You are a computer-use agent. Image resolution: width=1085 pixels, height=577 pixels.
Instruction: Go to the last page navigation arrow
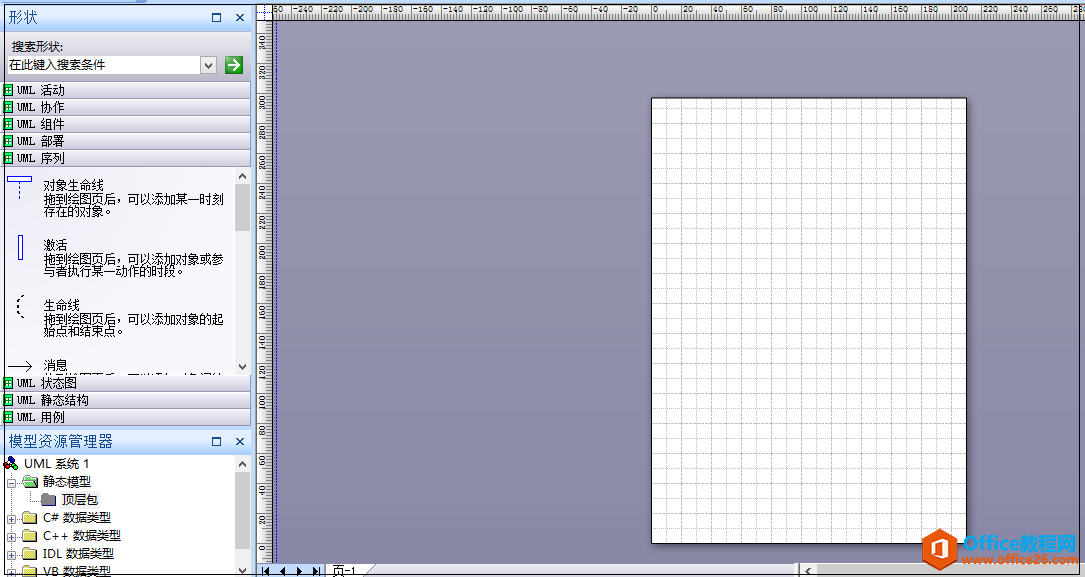pos(315,570)
